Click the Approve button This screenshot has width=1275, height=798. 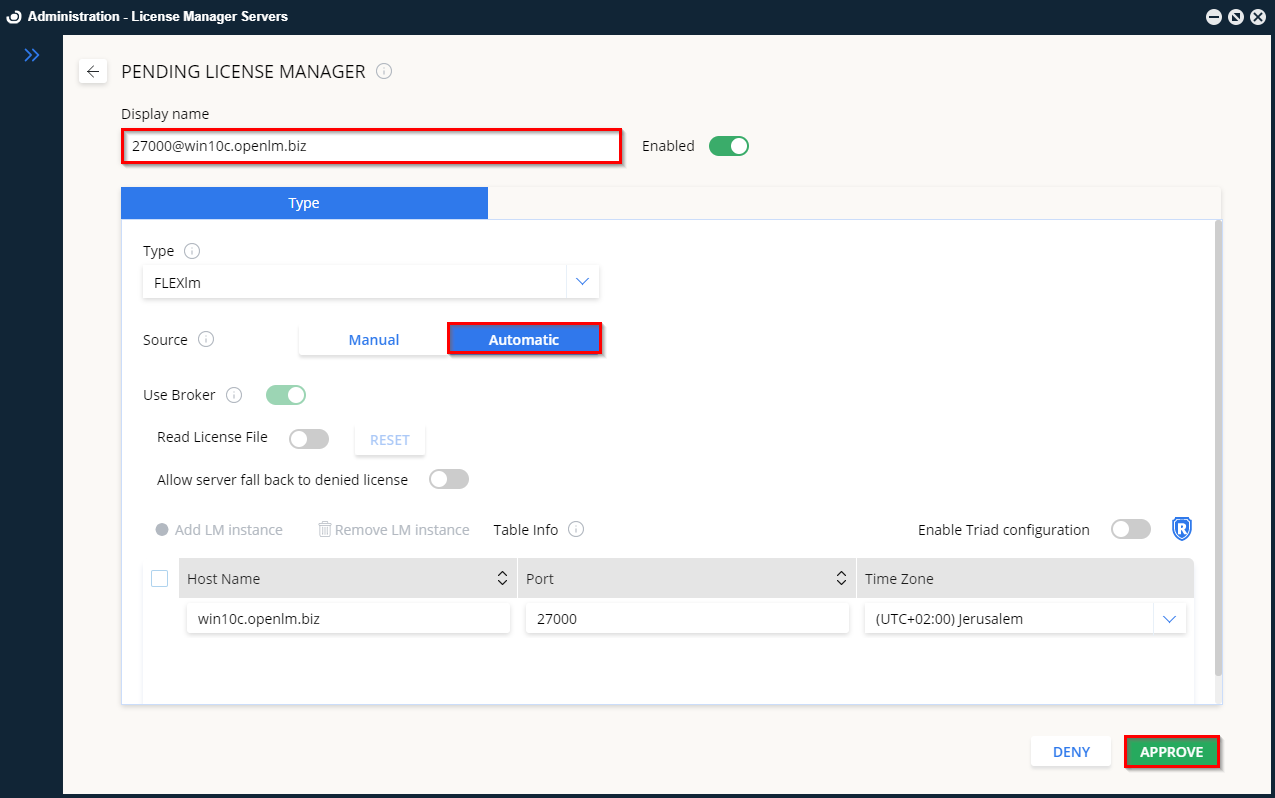1171,752
